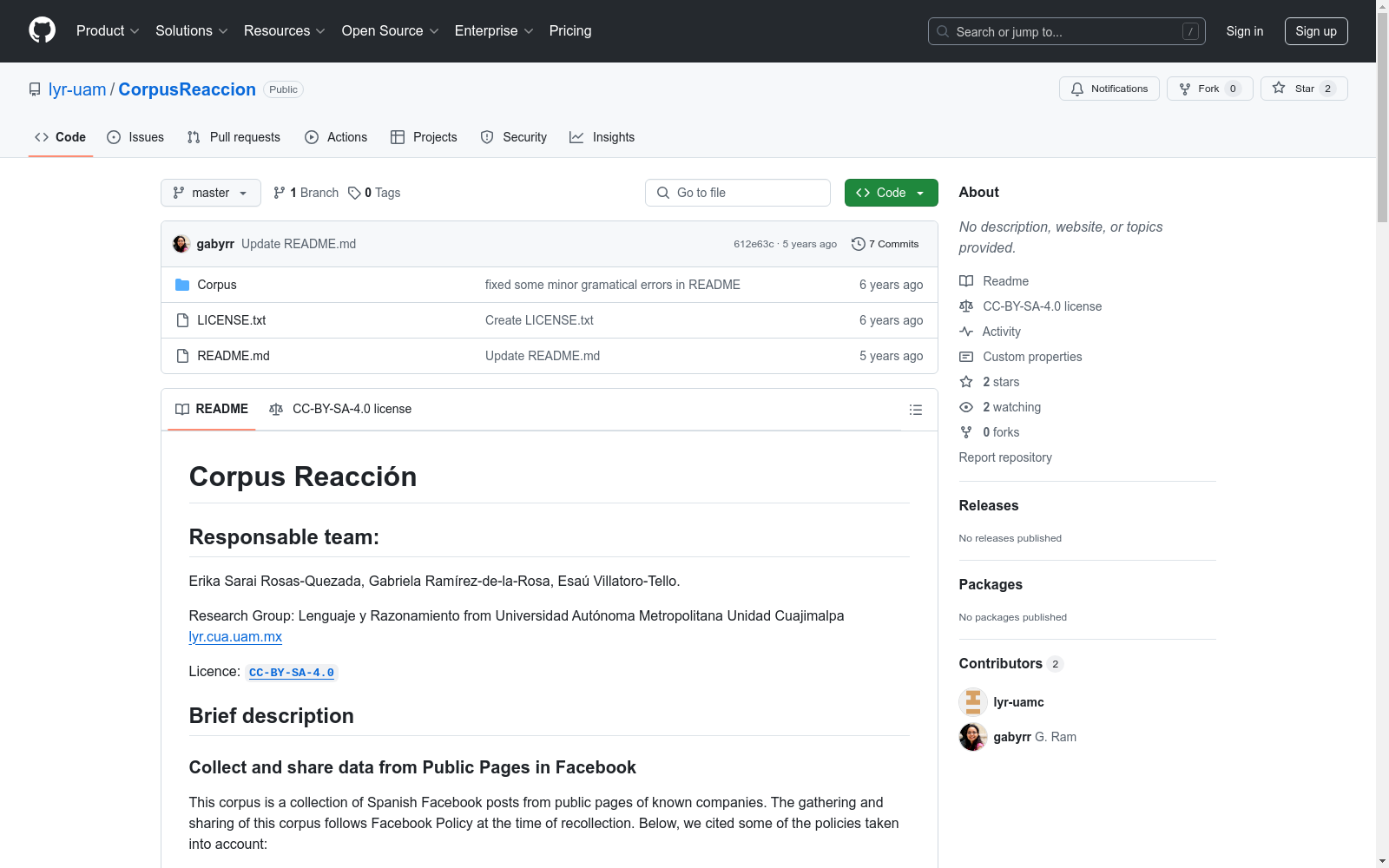This screenshot has width=1389, height=868.
Task: Click the README.md file icon
Action: point(182,356)
